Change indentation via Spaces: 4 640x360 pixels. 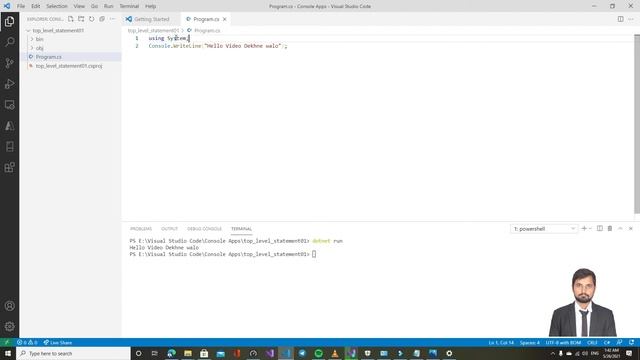pyautogui.click(x=529, y=342)
